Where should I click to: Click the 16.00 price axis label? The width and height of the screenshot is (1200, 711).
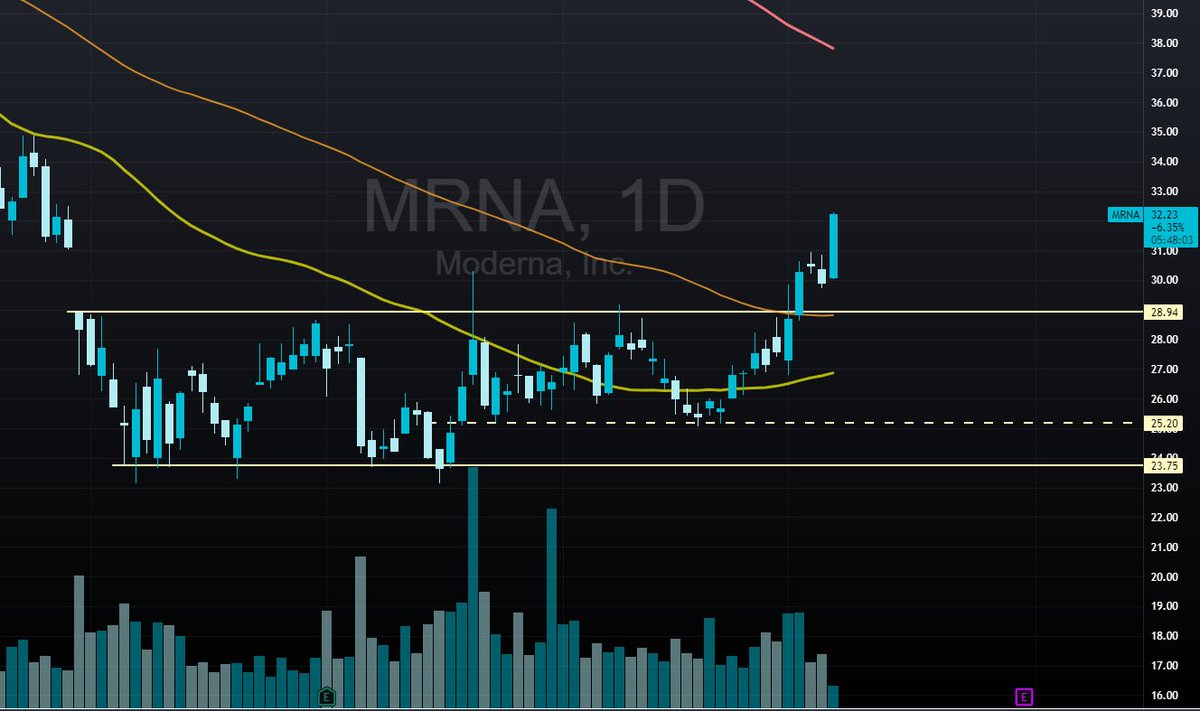[x=1164, y=696]
